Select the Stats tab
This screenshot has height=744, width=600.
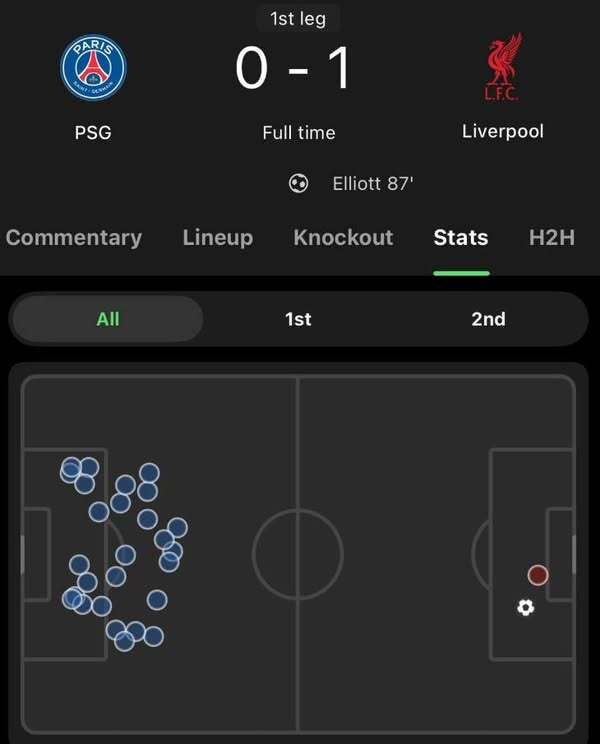click(461, 238)
